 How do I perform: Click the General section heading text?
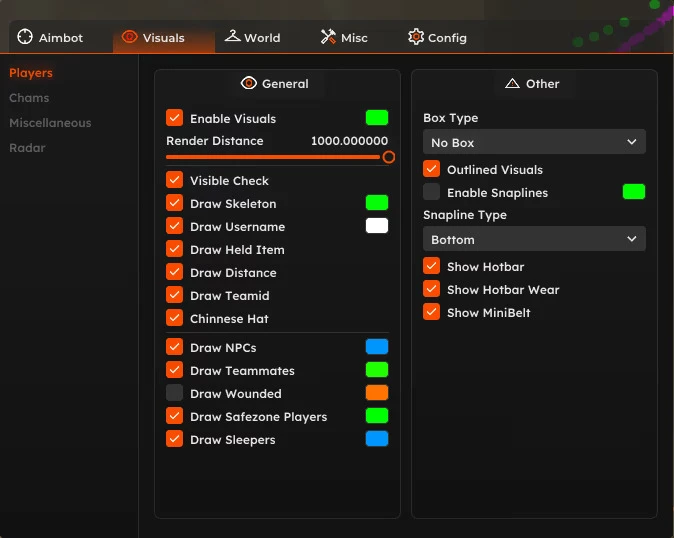285,84
